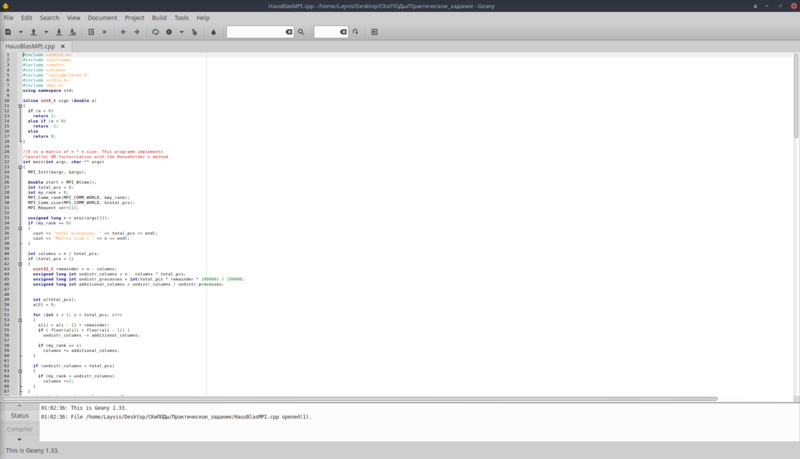Viewport: 800px width, 459px height.
Task: Open the build actions dropdown arrow
Action: (181, 32)
